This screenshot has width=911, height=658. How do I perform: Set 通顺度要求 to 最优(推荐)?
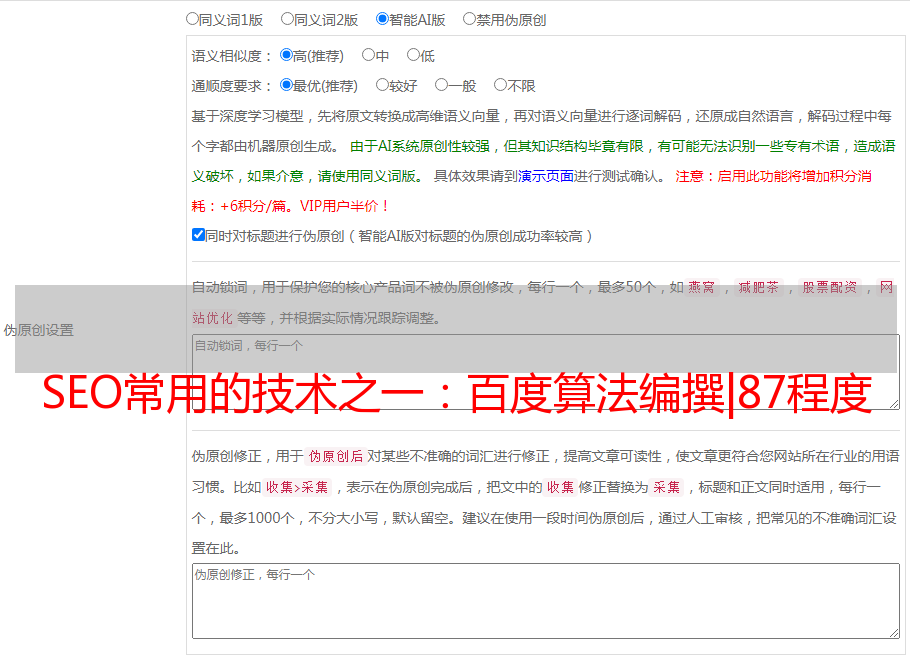286,85
